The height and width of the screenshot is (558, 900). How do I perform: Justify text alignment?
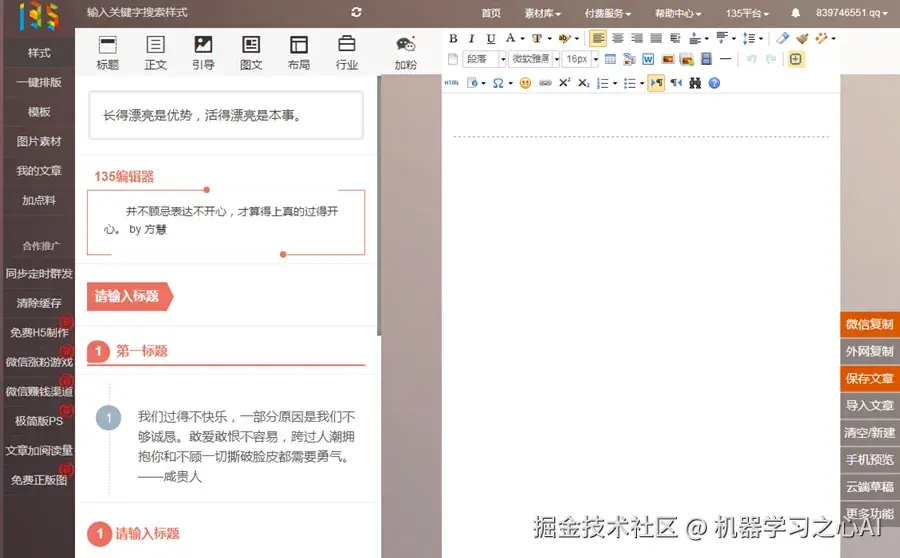[x=656, y=38]
